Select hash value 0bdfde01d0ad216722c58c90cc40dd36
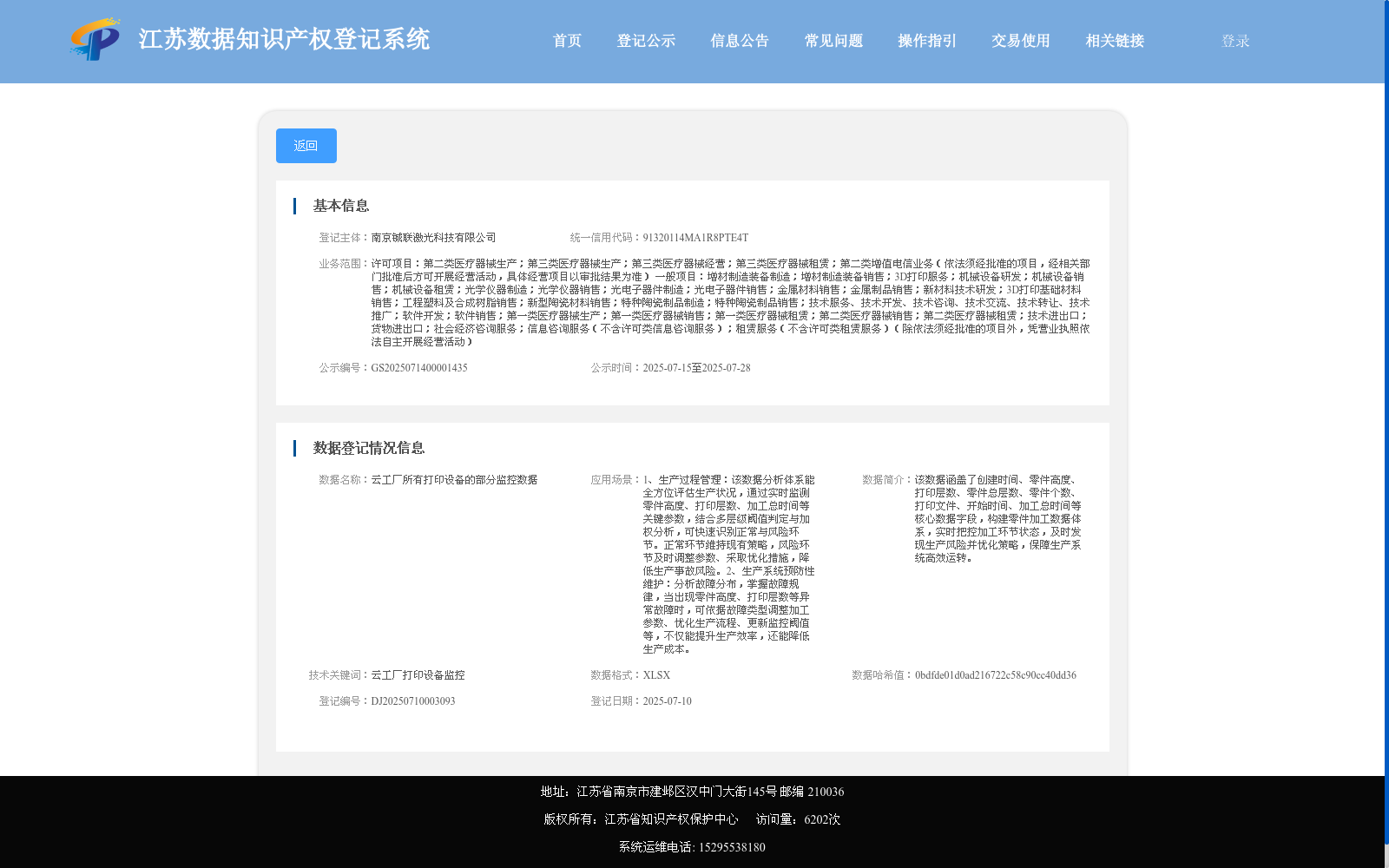Screen dimensions: 1389x868 click(x=996, y=675)
